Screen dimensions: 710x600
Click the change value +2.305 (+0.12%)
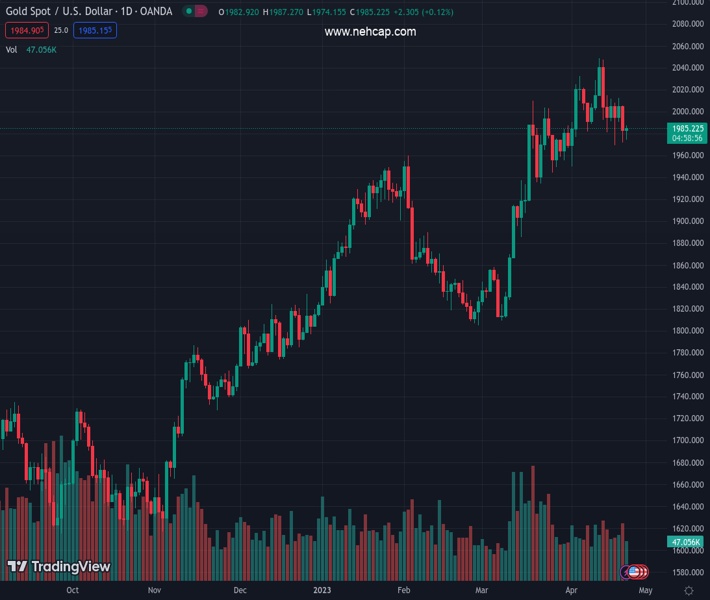coord(423,12)
